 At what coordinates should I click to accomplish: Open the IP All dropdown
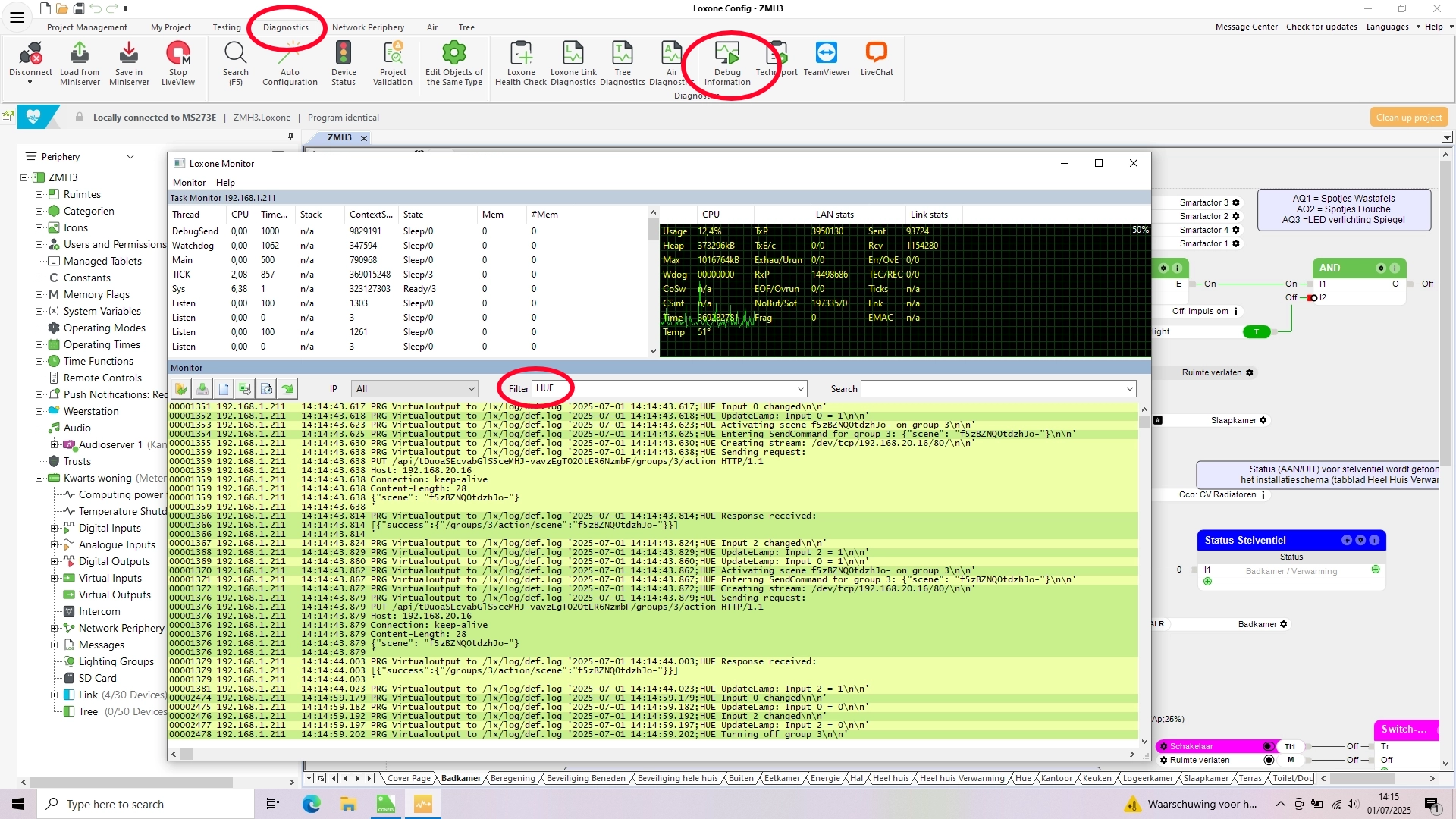pos(415,389)
